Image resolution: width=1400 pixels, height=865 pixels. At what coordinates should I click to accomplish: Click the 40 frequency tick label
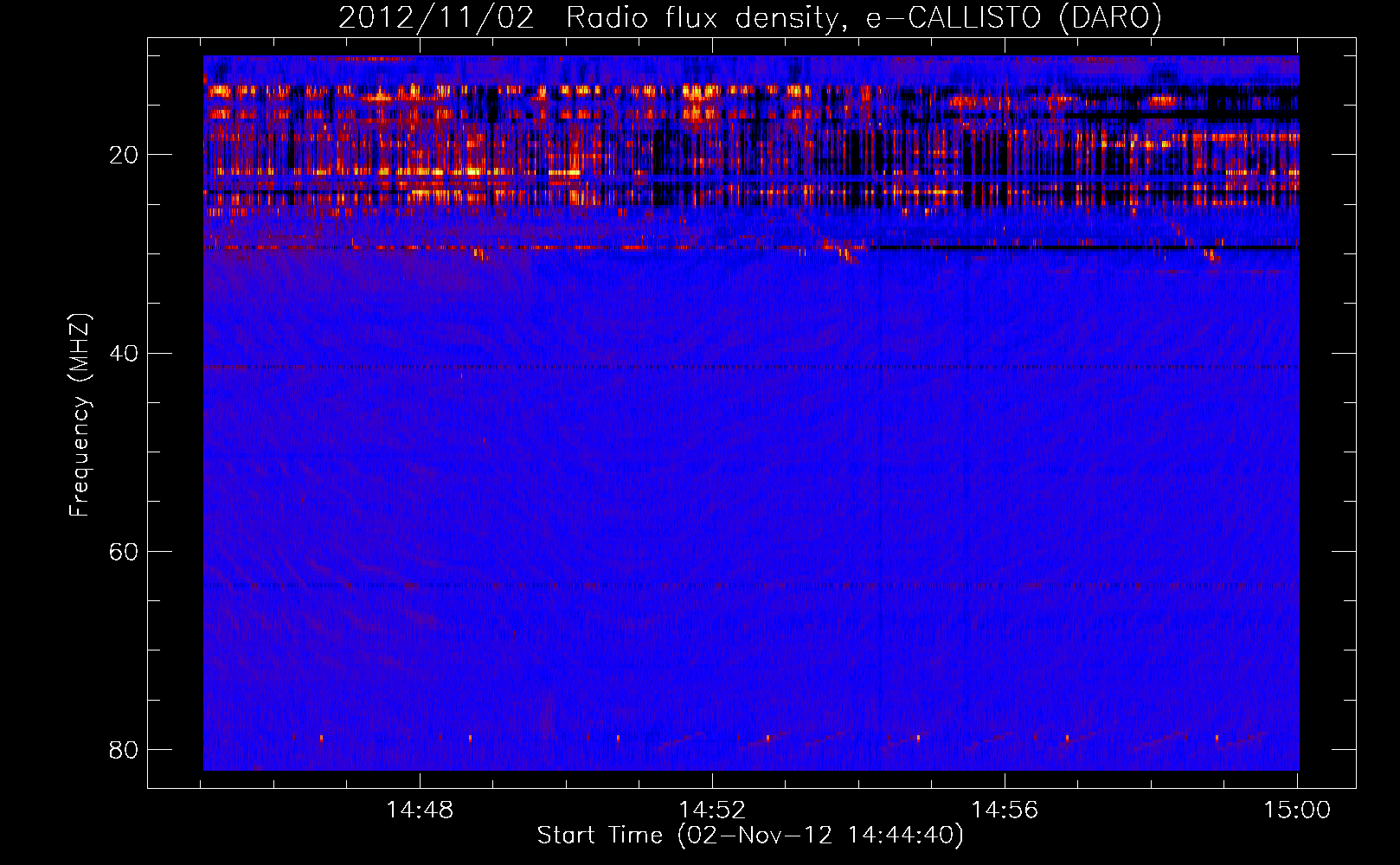point(124,353)
